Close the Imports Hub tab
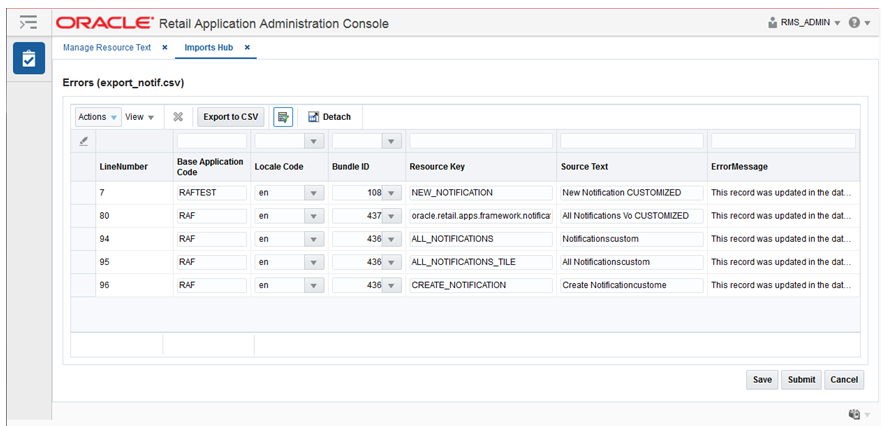 pyautogui.click(x=247, y=48)
